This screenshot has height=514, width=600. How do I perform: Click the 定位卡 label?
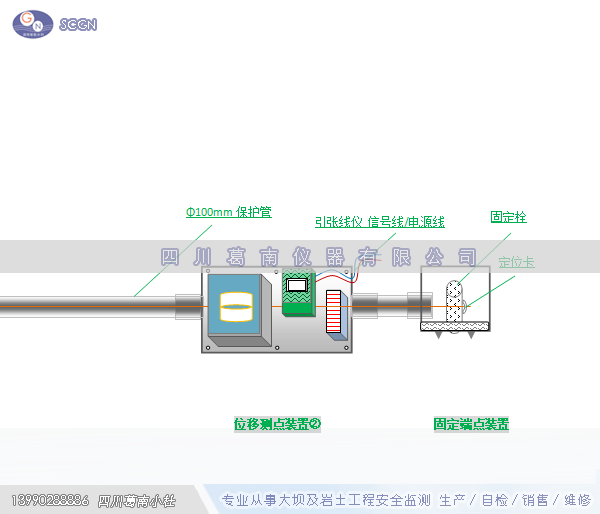click(x=516, y=262)
